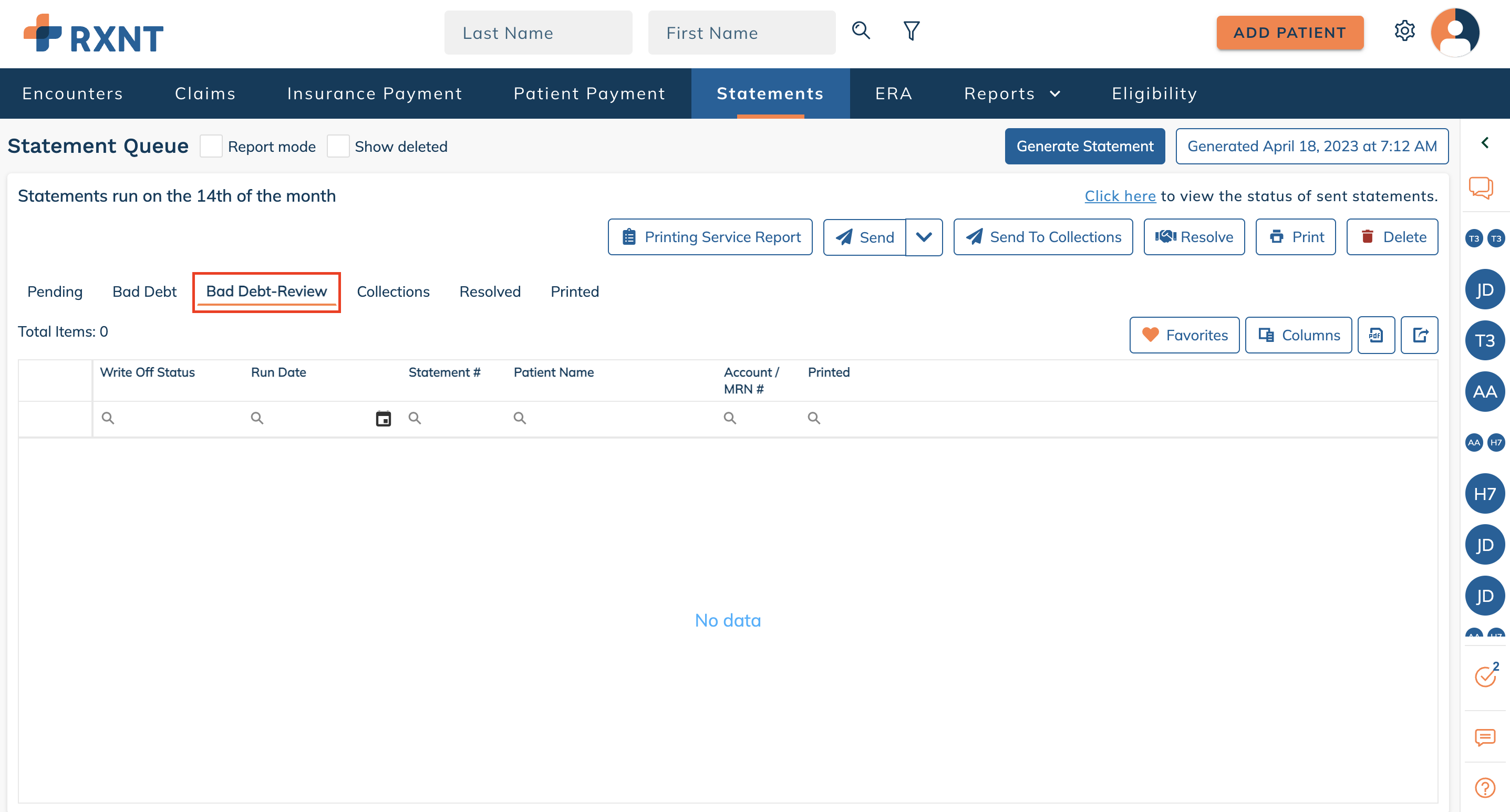Open the Columns chooser
Image resolution: width=1510 pixels, height=812 pixels.
point(1298,335)
